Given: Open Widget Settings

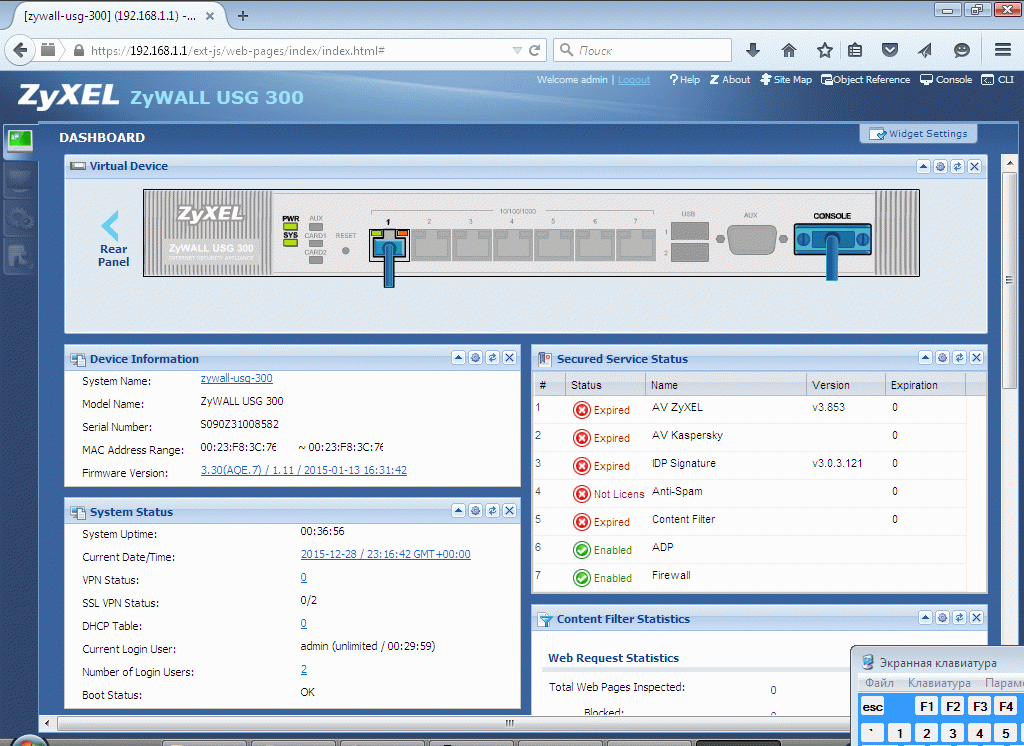Looking at the screenshot, I should pos(918,133).
